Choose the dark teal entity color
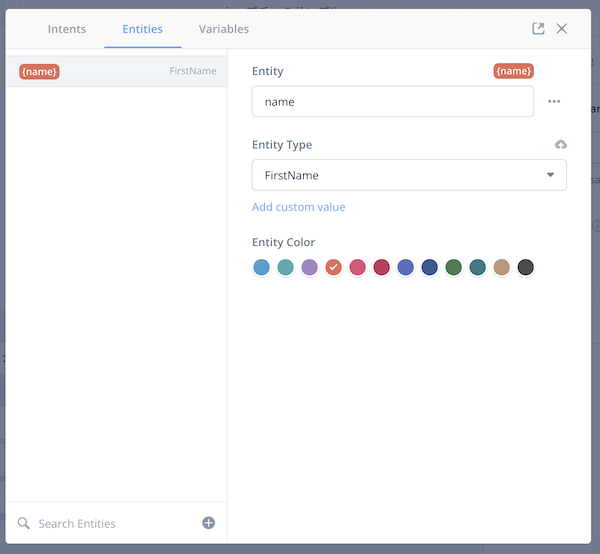The image size is (600, 554). [478, 267]
